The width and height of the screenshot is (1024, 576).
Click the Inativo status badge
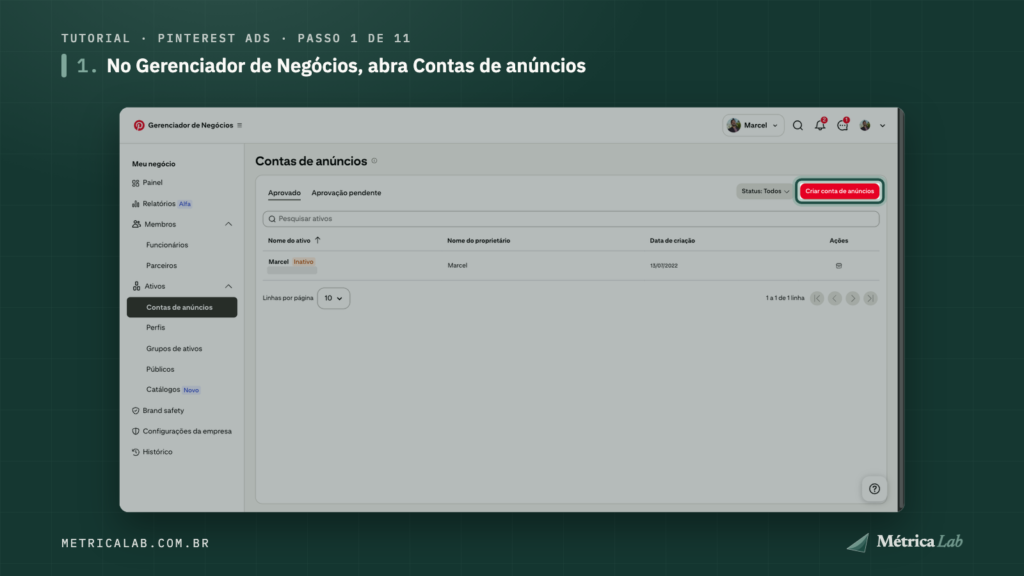click(303, 262)
